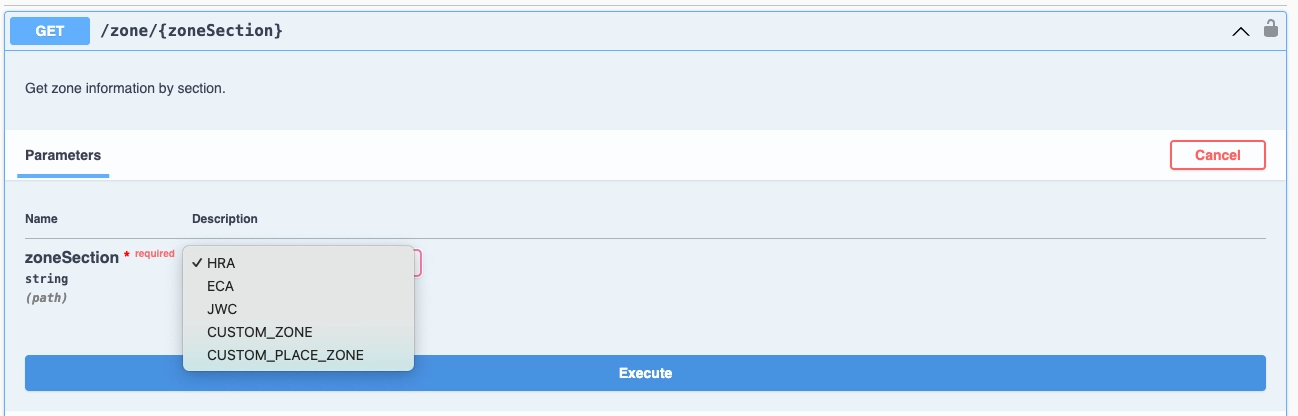
Task: Click the Name column header
Action: pyautogui.click(x=41, y=219)
